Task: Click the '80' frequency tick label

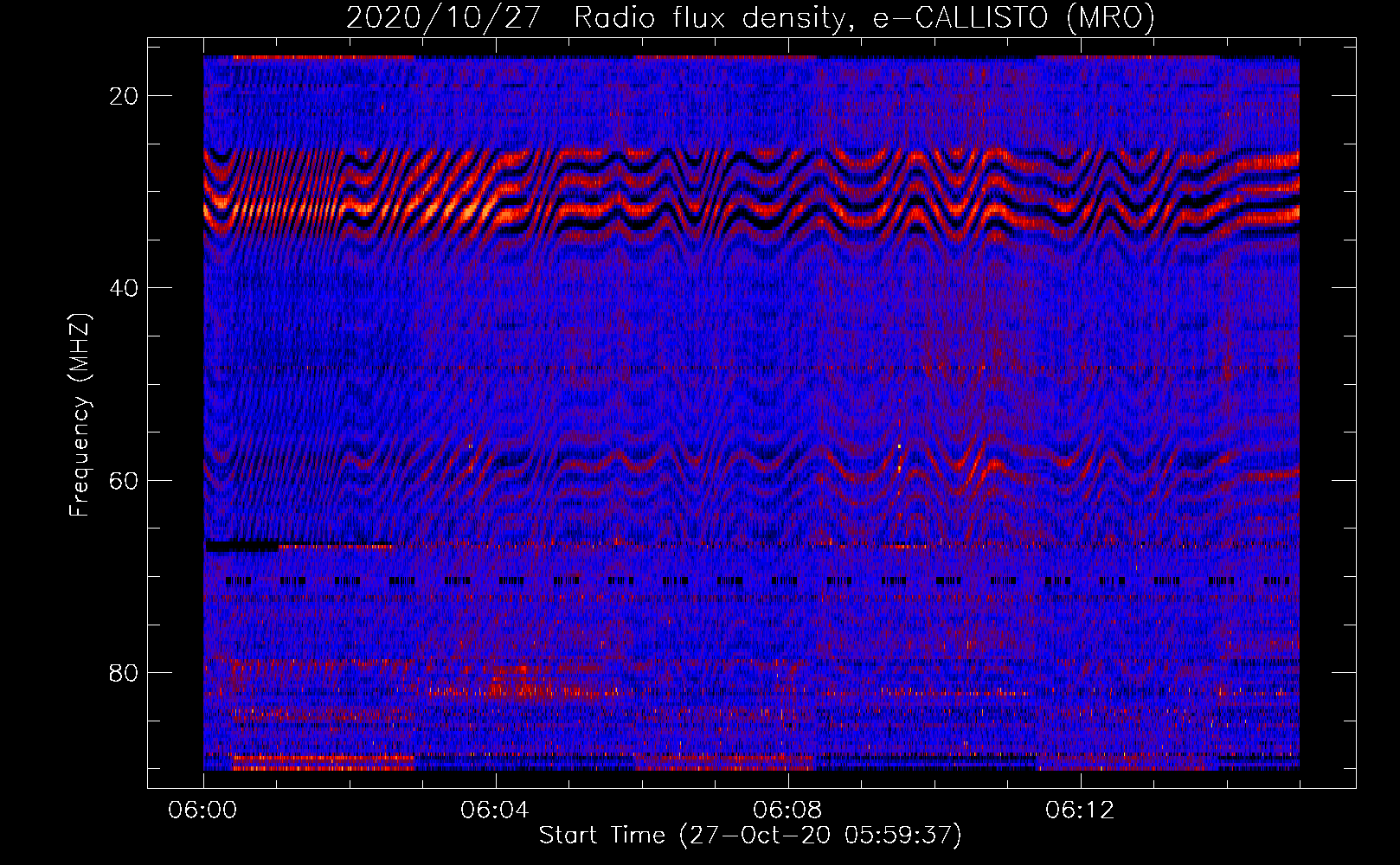Action: click(x=124, y=673)
